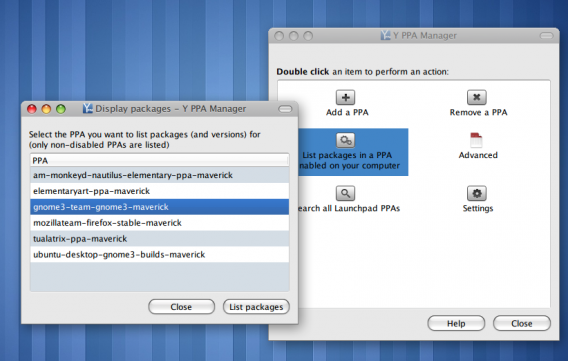Click List packages button

pyautogui.click(x=256, y=307)
